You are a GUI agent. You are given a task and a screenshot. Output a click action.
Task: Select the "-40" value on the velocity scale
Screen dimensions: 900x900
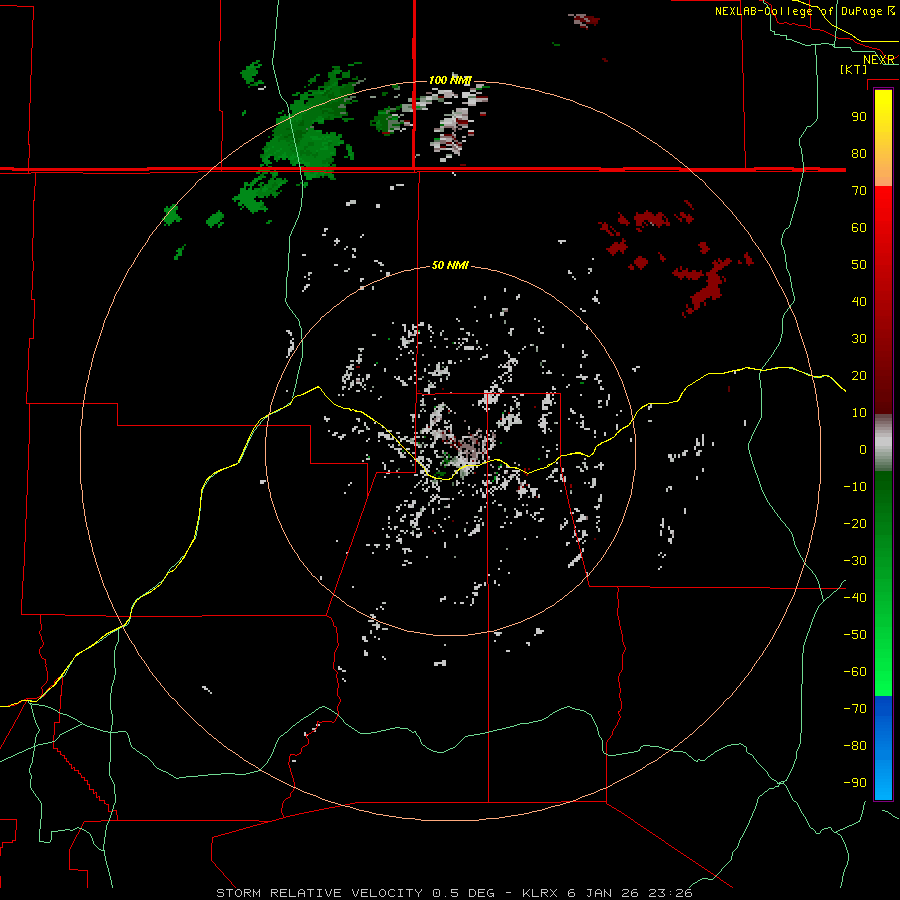point(855,598)
